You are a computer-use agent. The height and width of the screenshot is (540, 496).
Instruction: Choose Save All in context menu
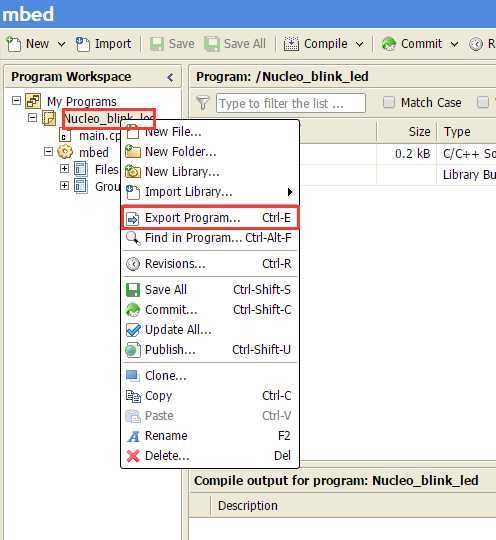210,290
